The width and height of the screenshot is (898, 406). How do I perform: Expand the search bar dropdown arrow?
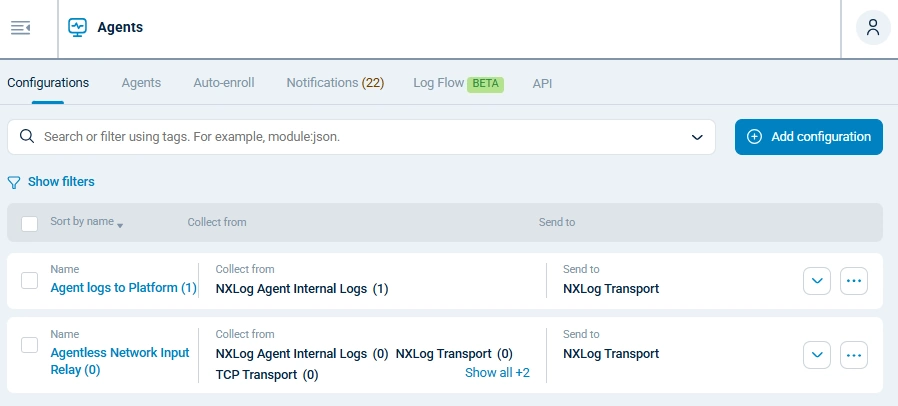697,137
